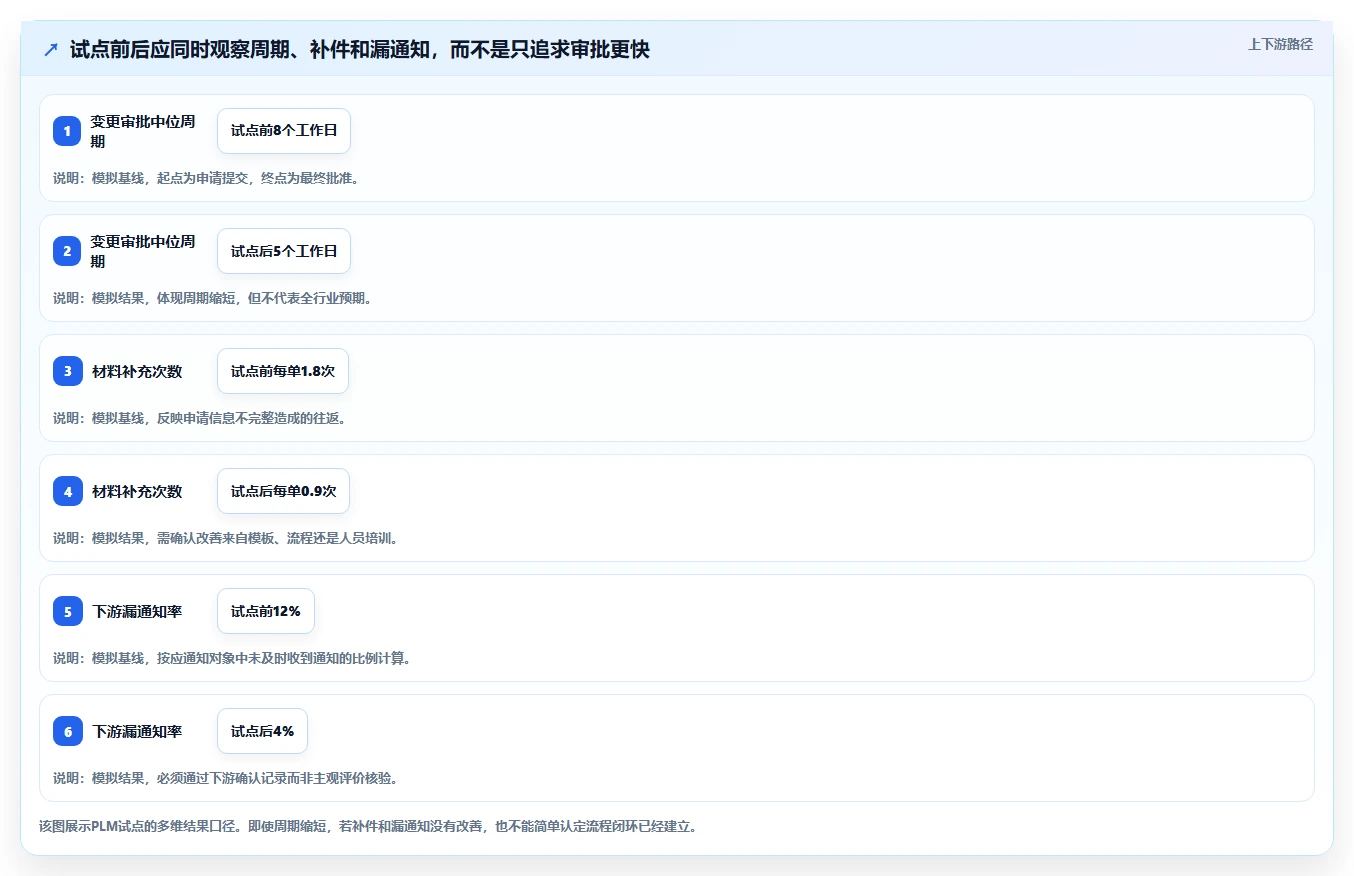Select the step 3 number badge
1354x876 pixels.
coord(67,371)
